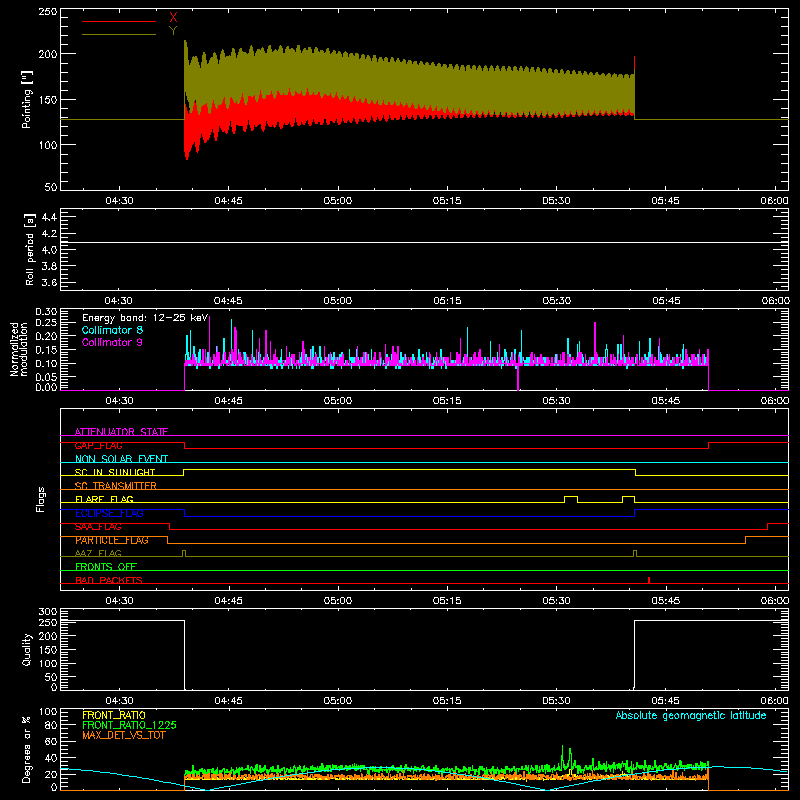The height and width of the screenshot is (800, 800).
Task: Click the FLARE_FLAG label
Action: tap(104, 499)
